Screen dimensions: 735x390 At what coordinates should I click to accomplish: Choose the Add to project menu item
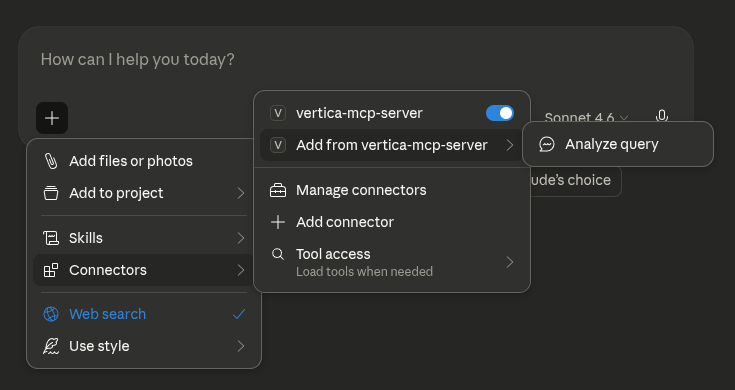[144, 193]
